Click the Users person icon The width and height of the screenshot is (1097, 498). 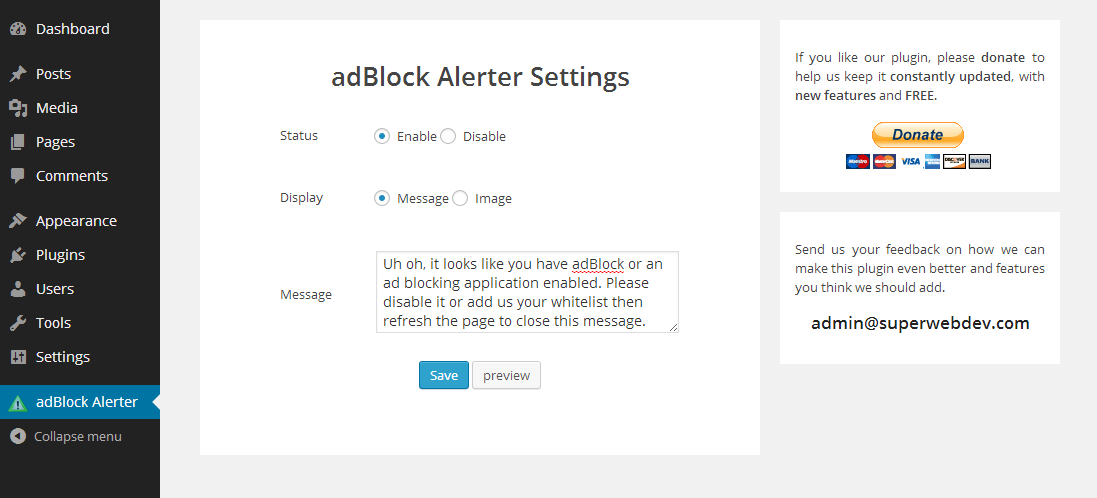[x=17, y=289]
